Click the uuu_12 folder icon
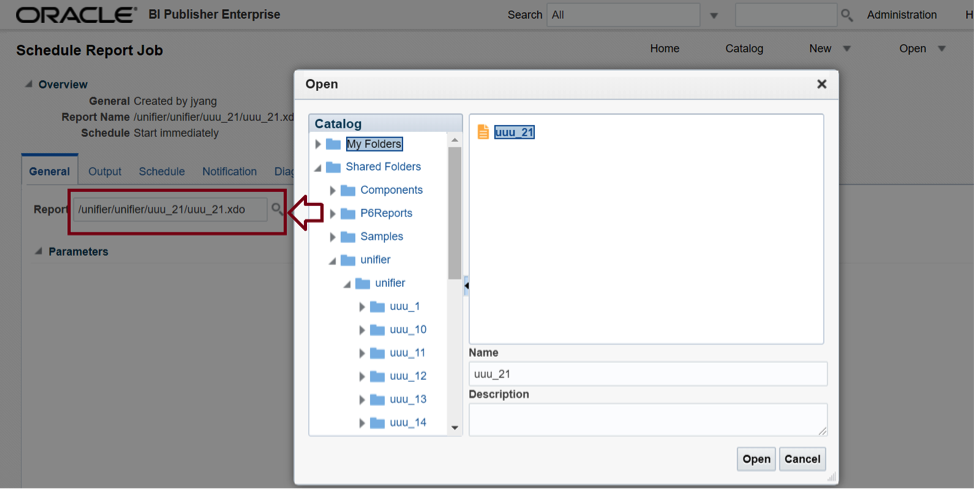This screenshot has width=974, height=489. pyautogui.click(x=377, y=377)
